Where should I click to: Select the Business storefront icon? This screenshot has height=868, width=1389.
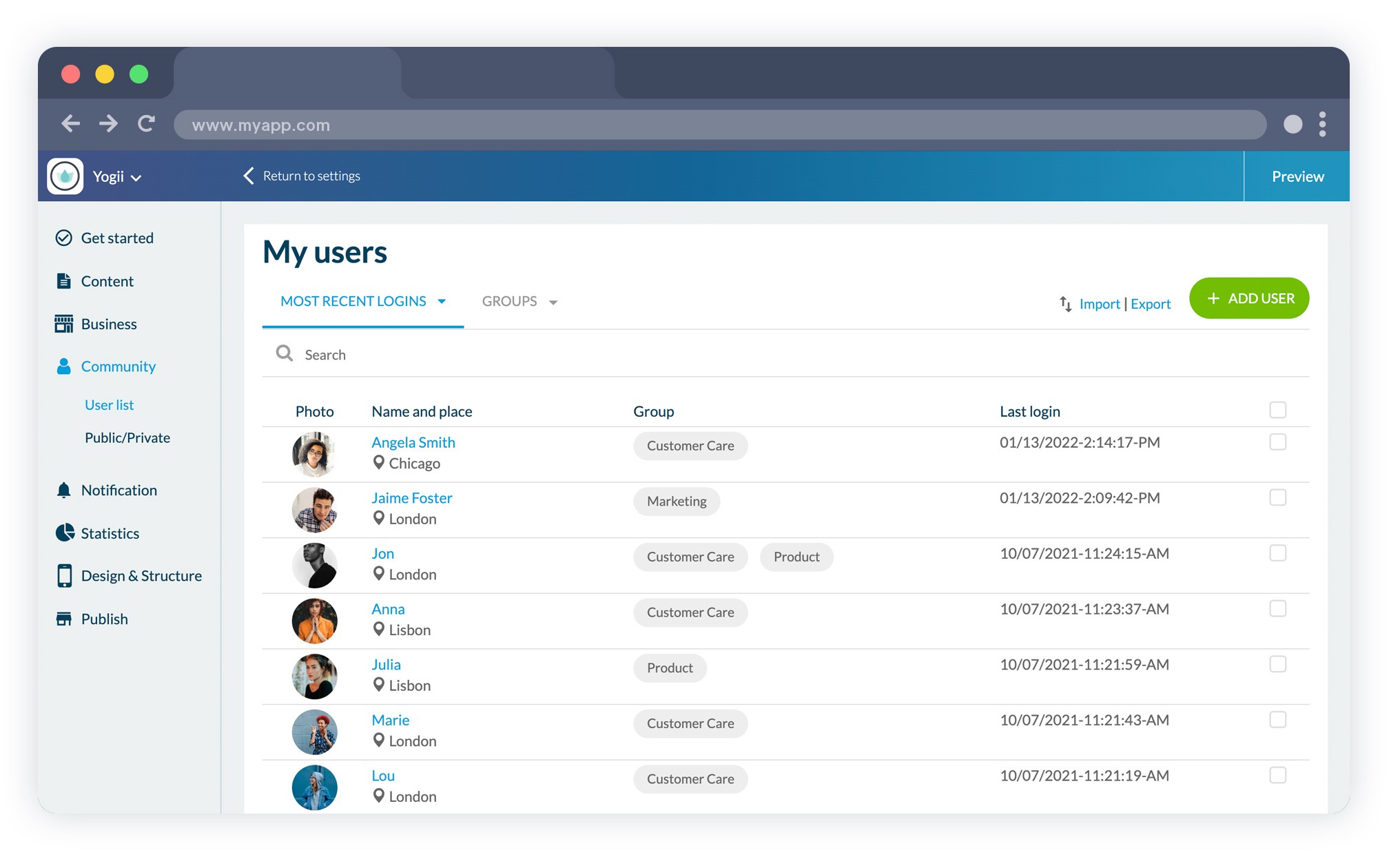(x=63, y=324)
